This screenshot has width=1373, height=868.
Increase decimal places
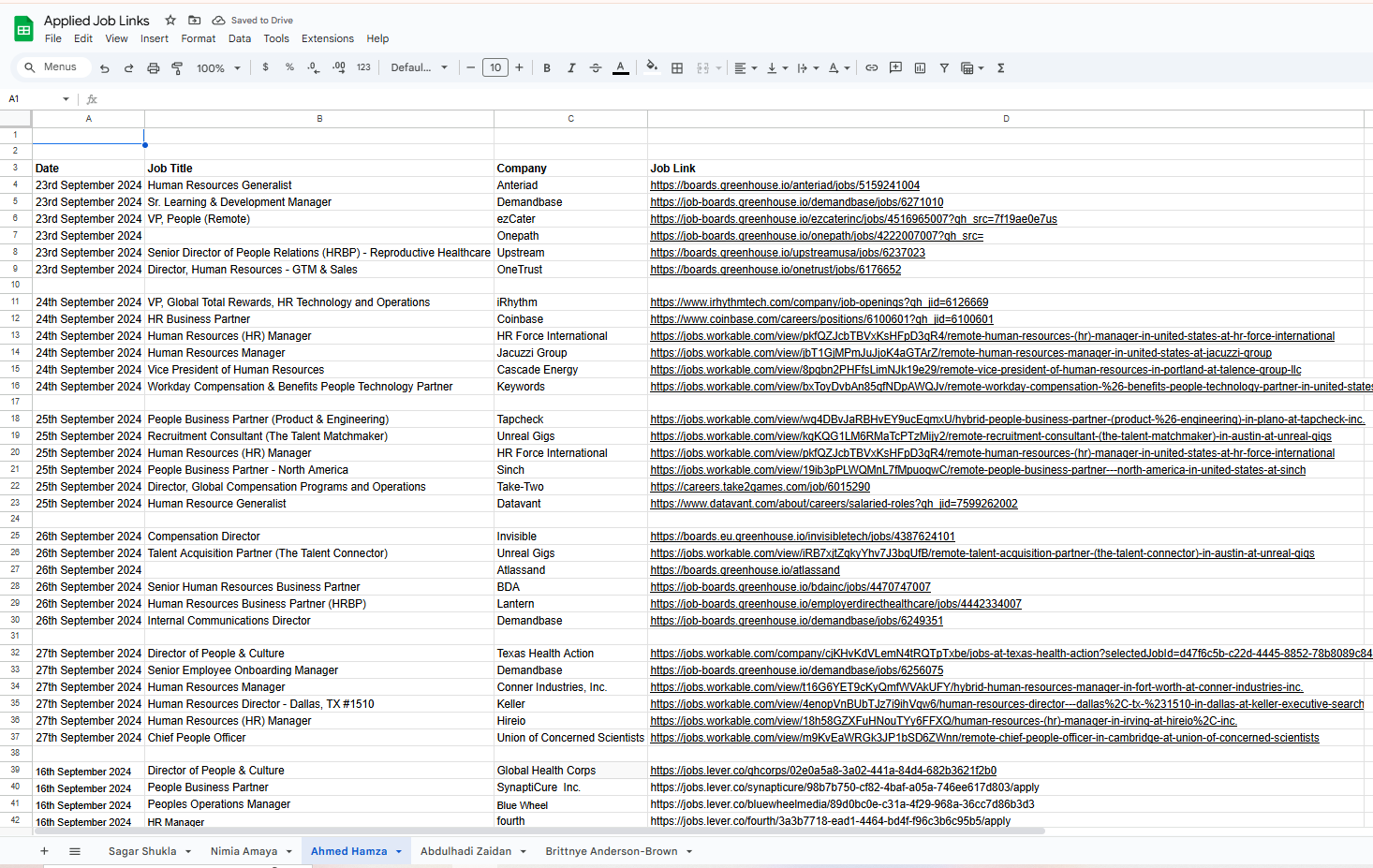click(x=339, y=67)
